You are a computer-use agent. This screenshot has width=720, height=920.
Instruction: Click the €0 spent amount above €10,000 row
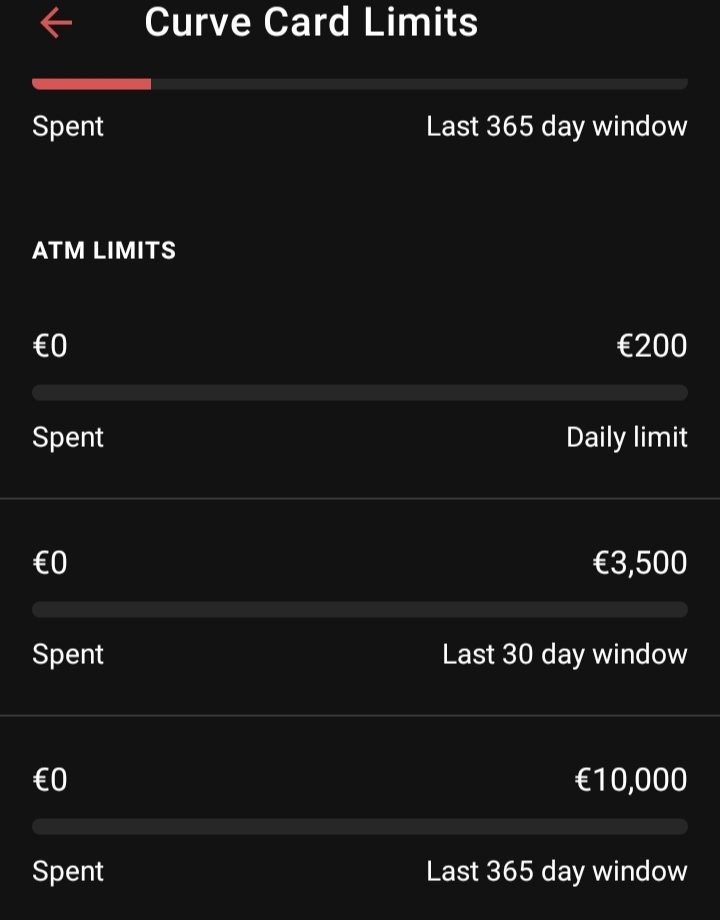[x=50, y=780]
